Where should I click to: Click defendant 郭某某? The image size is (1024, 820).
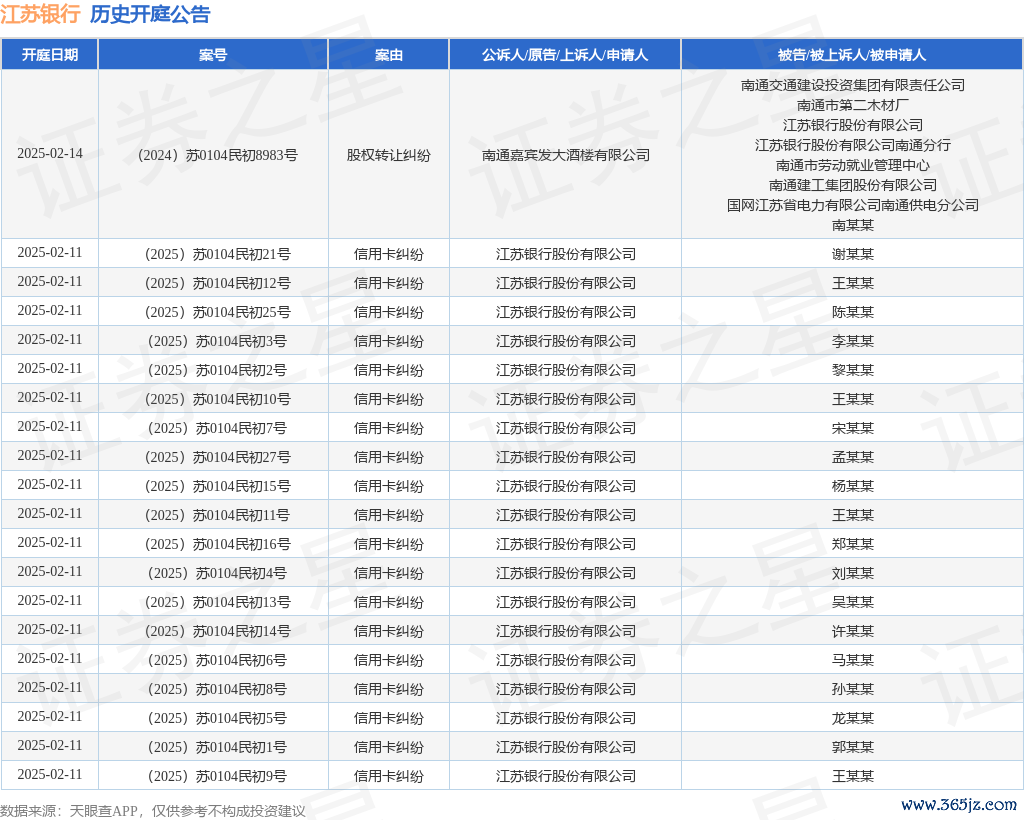pyautogui.click(x=852, y=747)
